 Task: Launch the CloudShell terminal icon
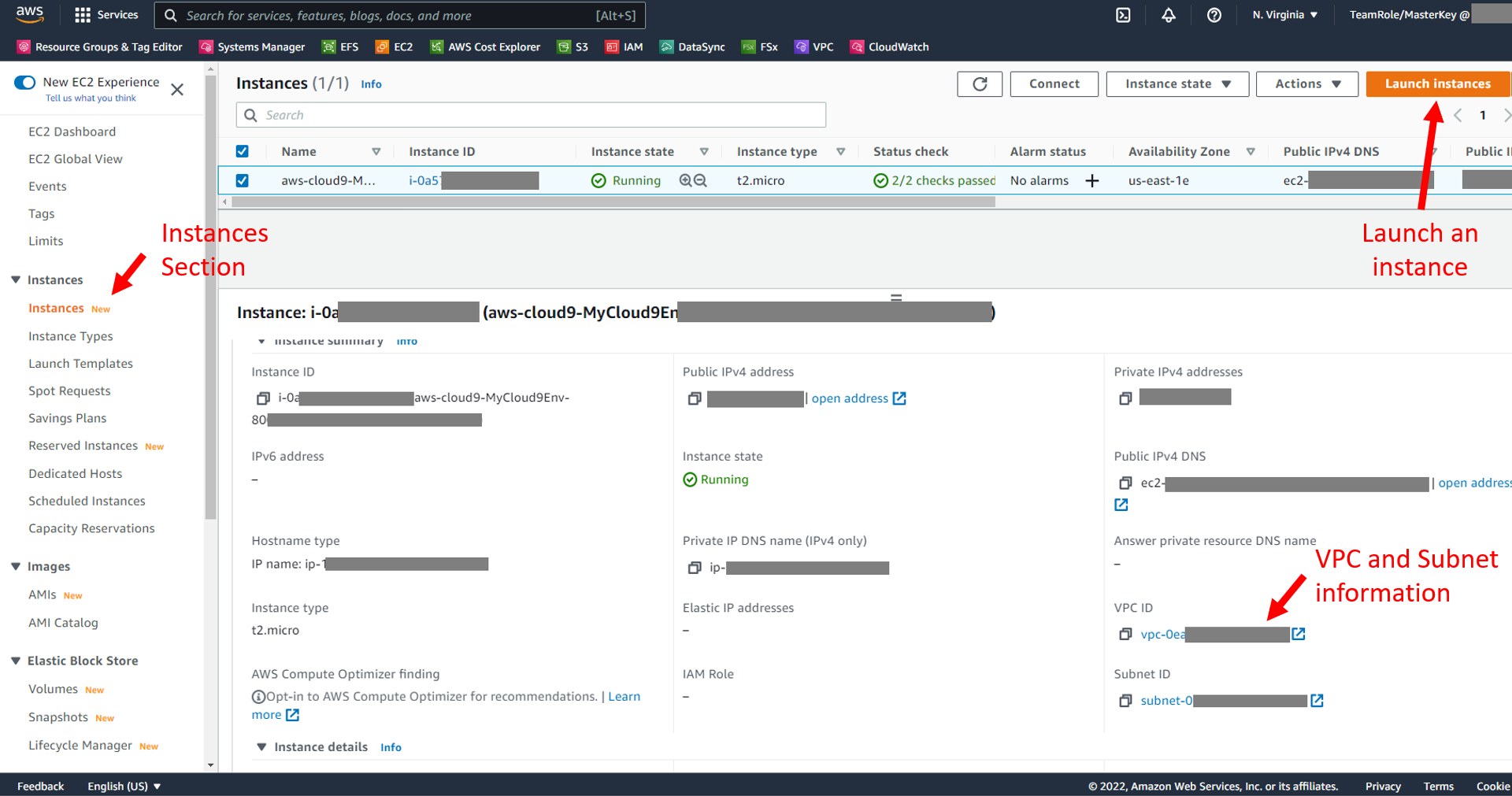pyautogui.click(x=1123, y=15)
